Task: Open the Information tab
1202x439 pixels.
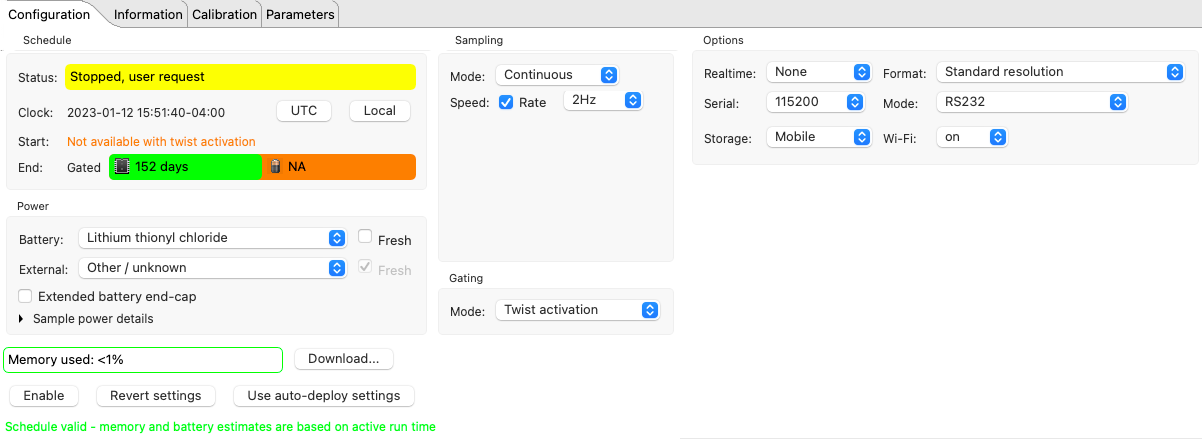Action: [x=148, y=14]
